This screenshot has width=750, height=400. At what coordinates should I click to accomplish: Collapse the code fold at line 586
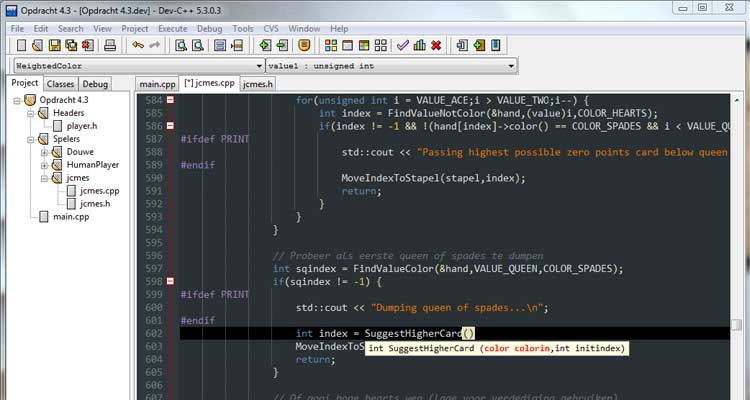tap(170, 126)
